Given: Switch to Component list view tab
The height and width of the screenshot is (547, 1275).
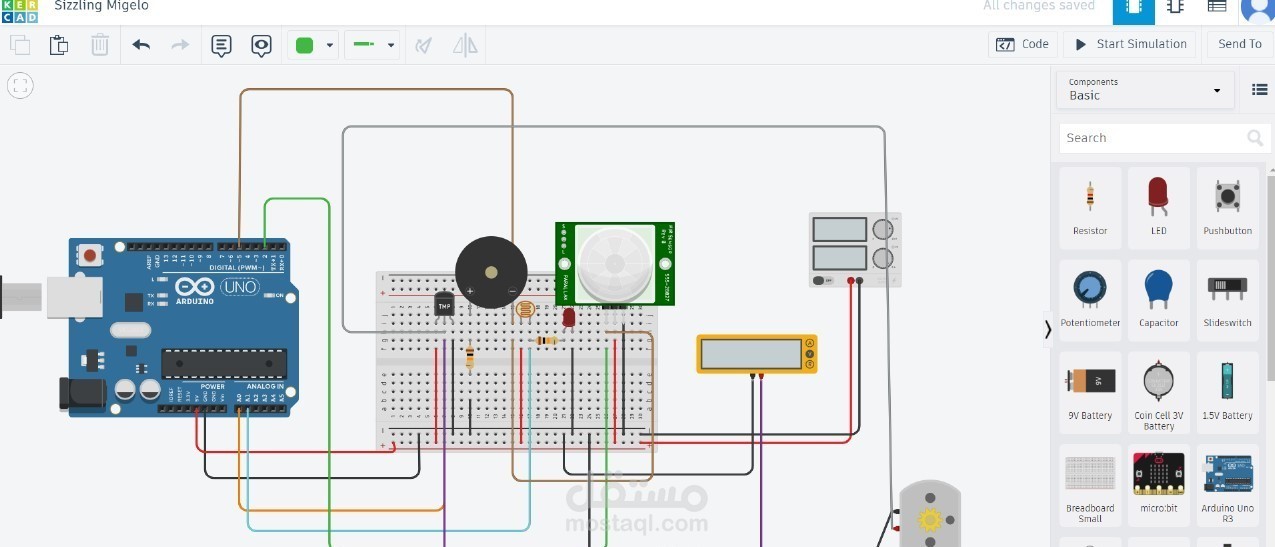Looking at the screenshot, I should point(1217,8).
